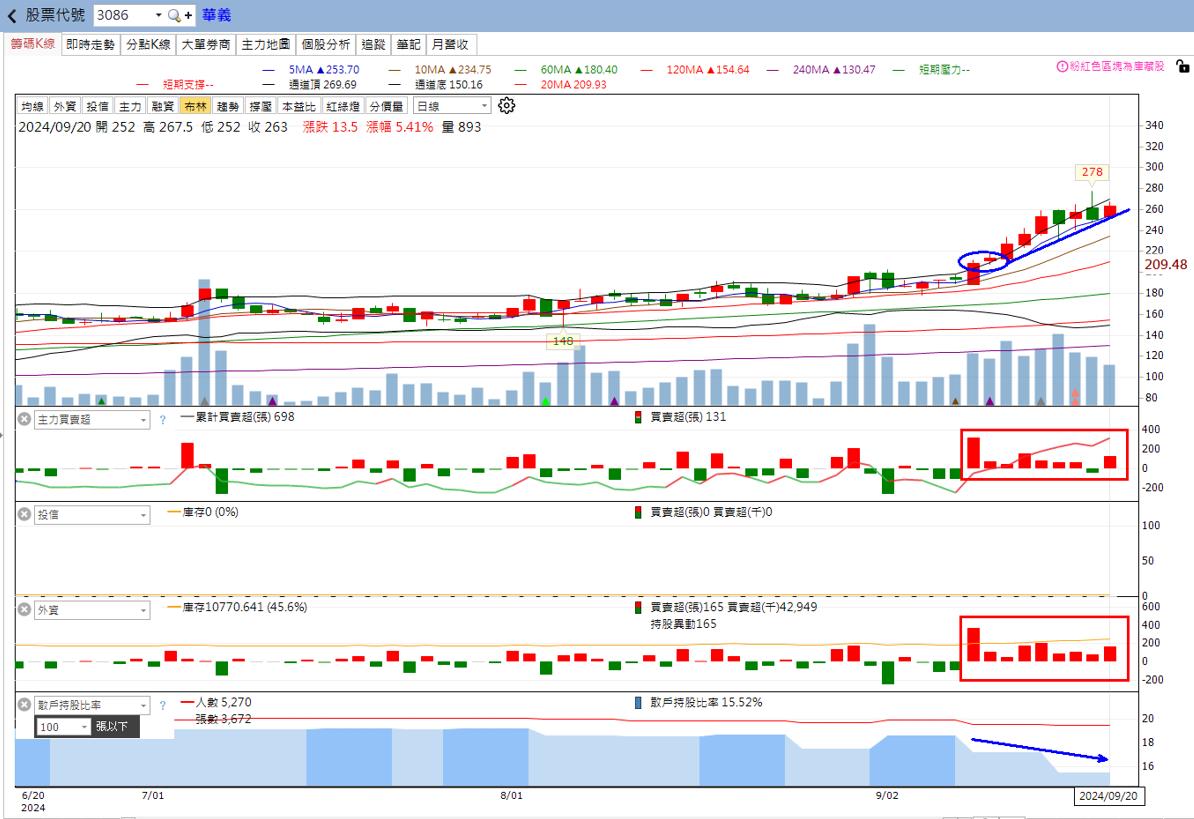
Task: Toggle the 本益比 overlay button
Action: coord(298,106)
